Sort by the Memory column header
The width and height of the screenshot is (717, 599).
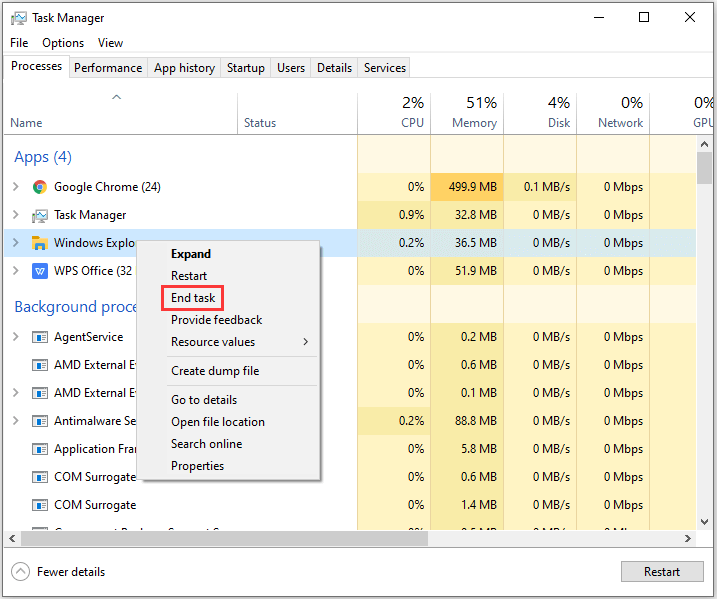pyautogui.click(x=467, y=113)
